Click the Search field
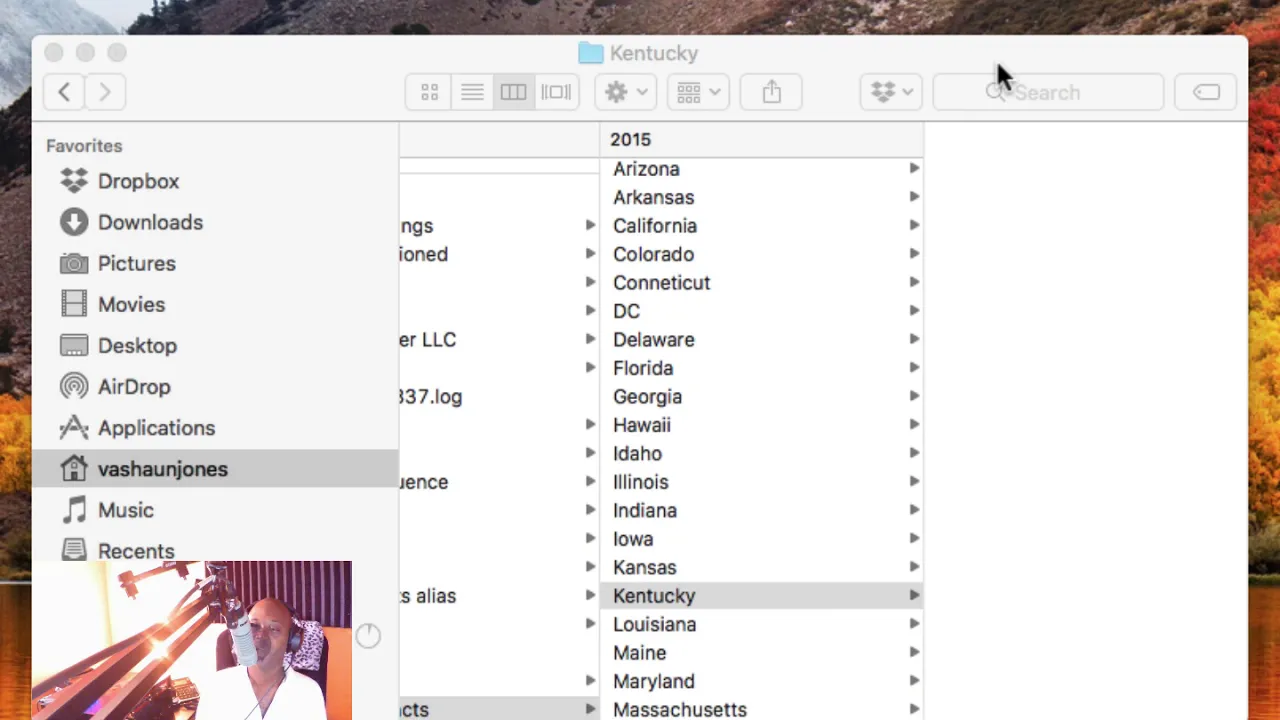The width and height of the screenshot is (1280, 720). coord(1048,92)
